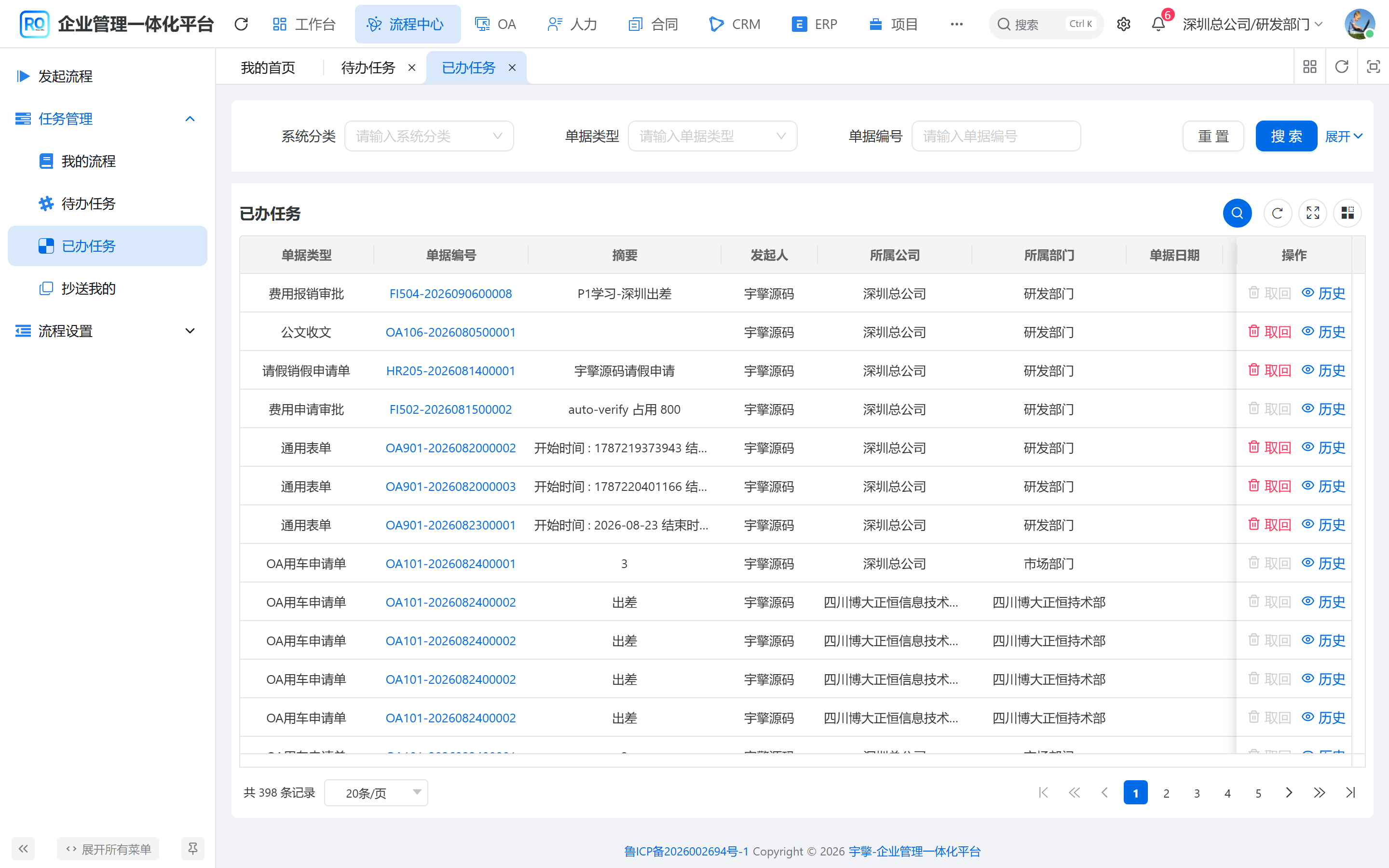
Task: Expand the table to fullscreen icon
Action: click(1313, 214)
